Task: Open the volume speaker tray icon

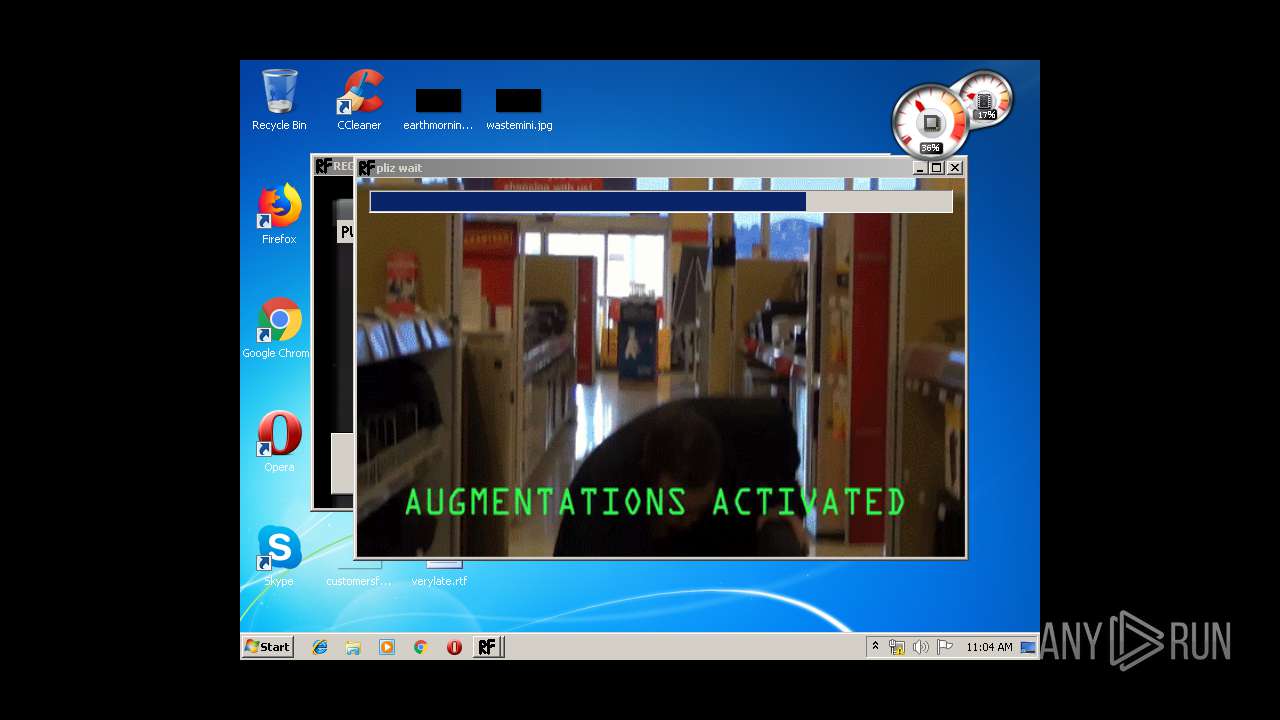Action: click(x=920, y=647)
